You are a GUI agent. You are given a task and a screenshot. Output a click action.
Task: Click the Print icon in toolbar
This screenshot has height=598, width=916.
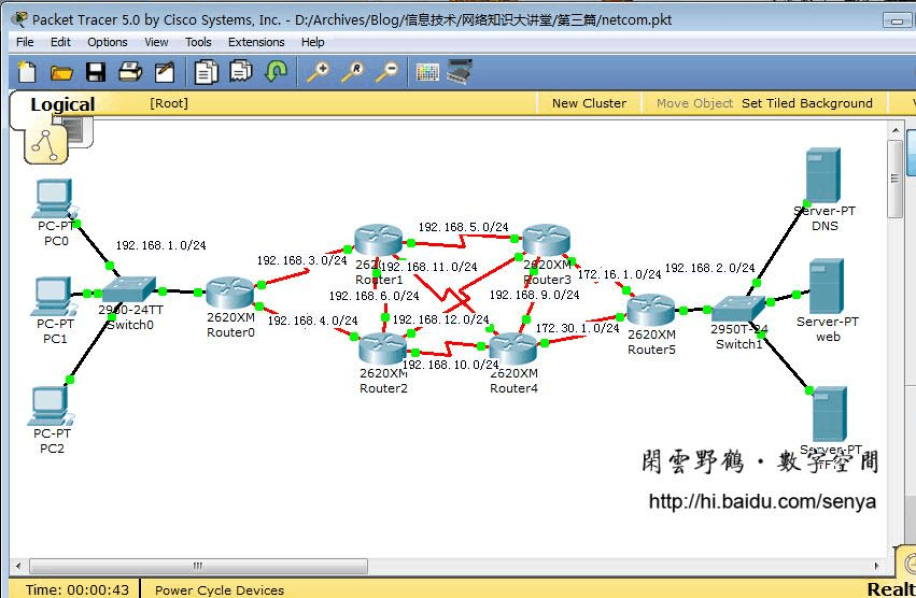click(131, 72)
